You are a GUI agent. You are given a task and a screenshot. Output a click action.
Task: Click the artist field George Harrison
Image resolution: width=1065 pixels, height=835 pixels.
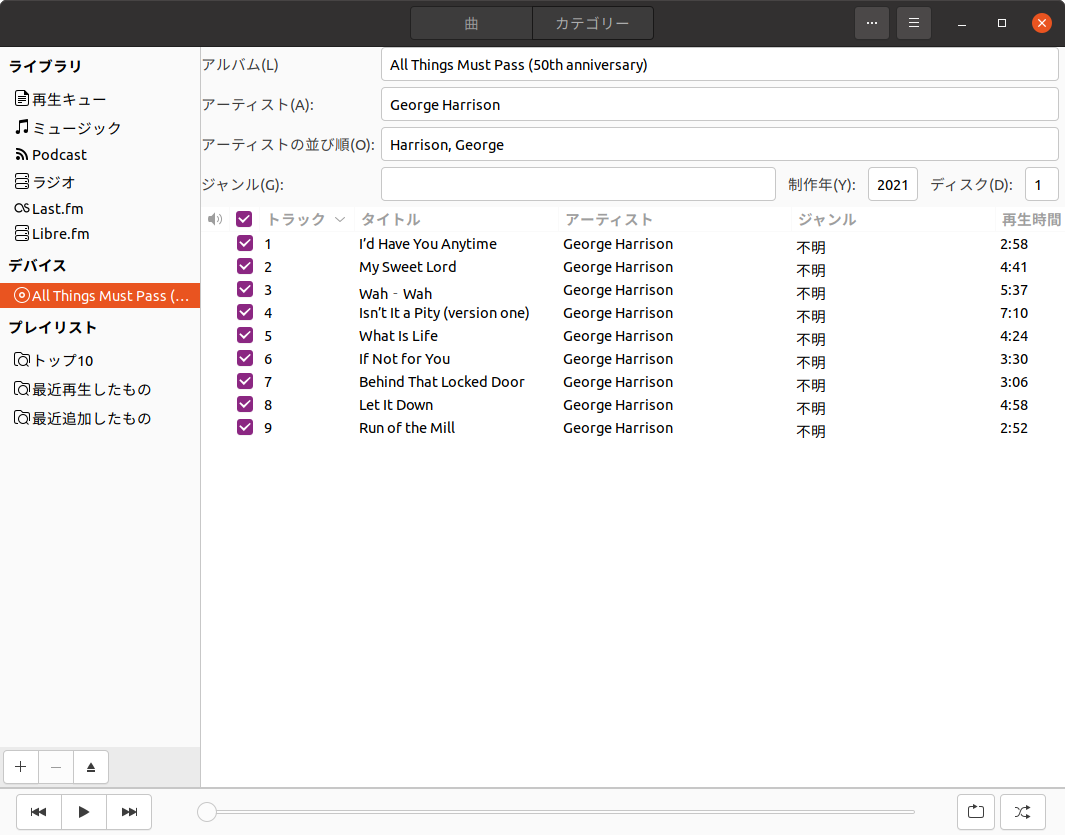(719, 105)
